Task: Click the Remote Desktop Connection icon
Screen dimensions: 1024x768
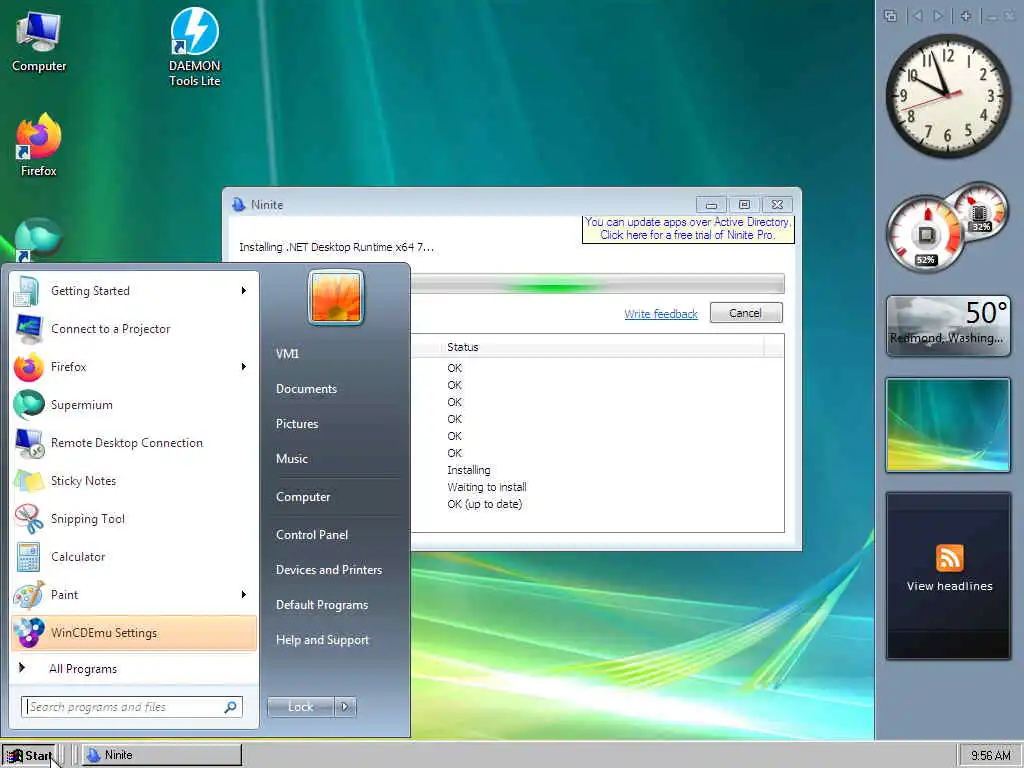Action: [29, 443]
